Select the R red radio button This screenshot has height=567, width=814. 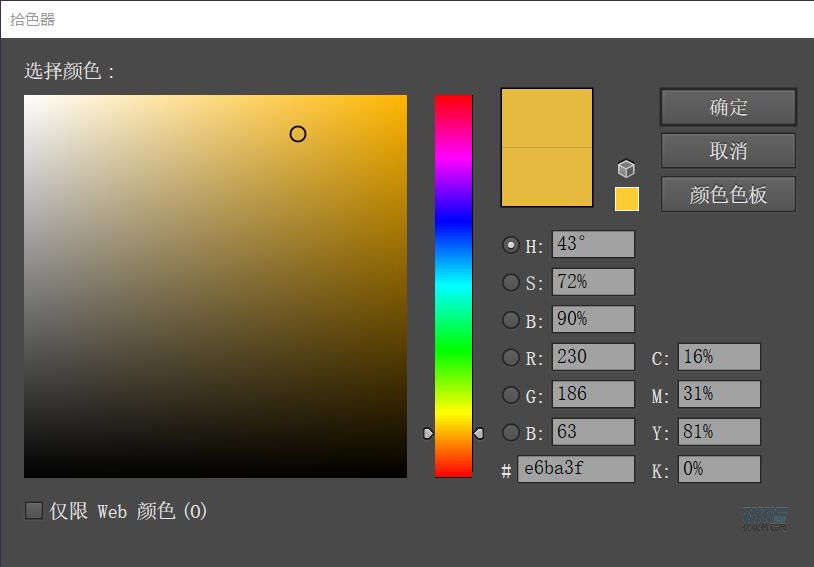click(511, 357)
